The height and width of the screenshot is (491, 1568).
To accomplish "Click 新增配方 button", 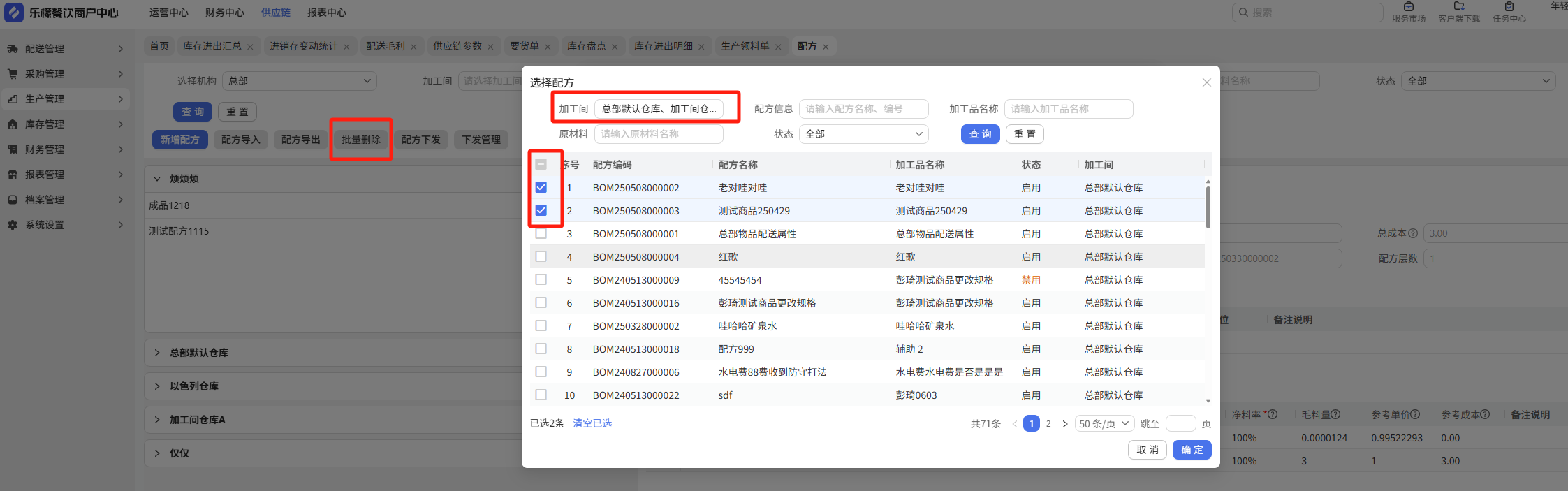I will (180, 140).
